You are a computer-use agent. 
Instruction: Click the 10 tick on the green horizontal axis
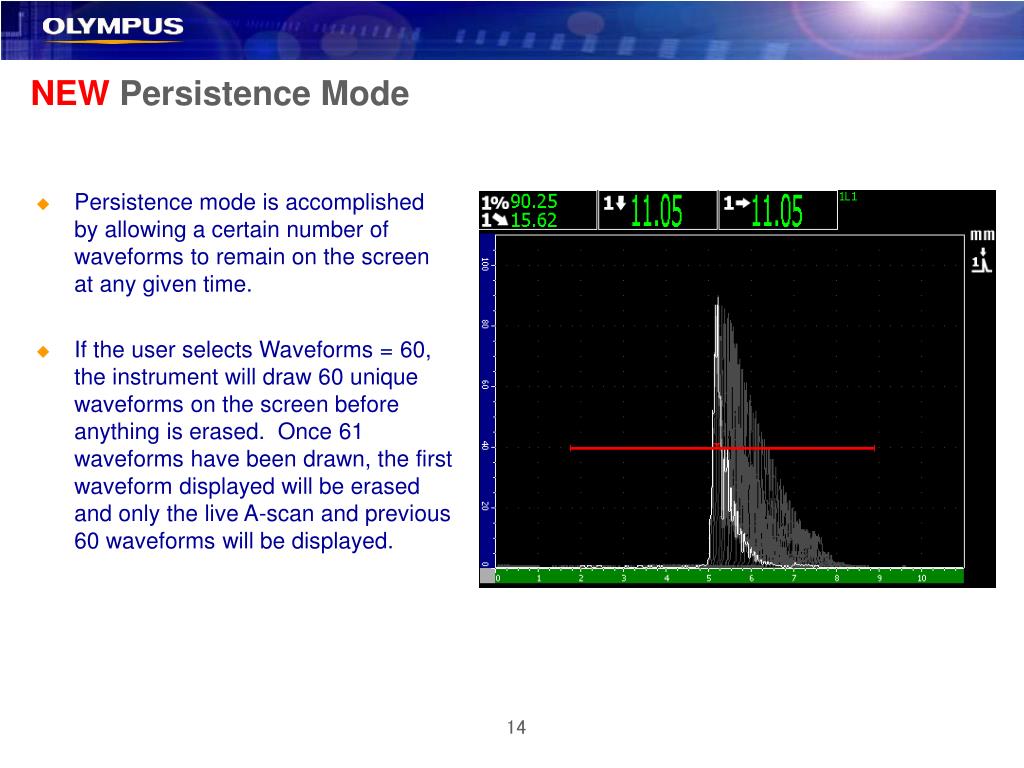[921, 578]
